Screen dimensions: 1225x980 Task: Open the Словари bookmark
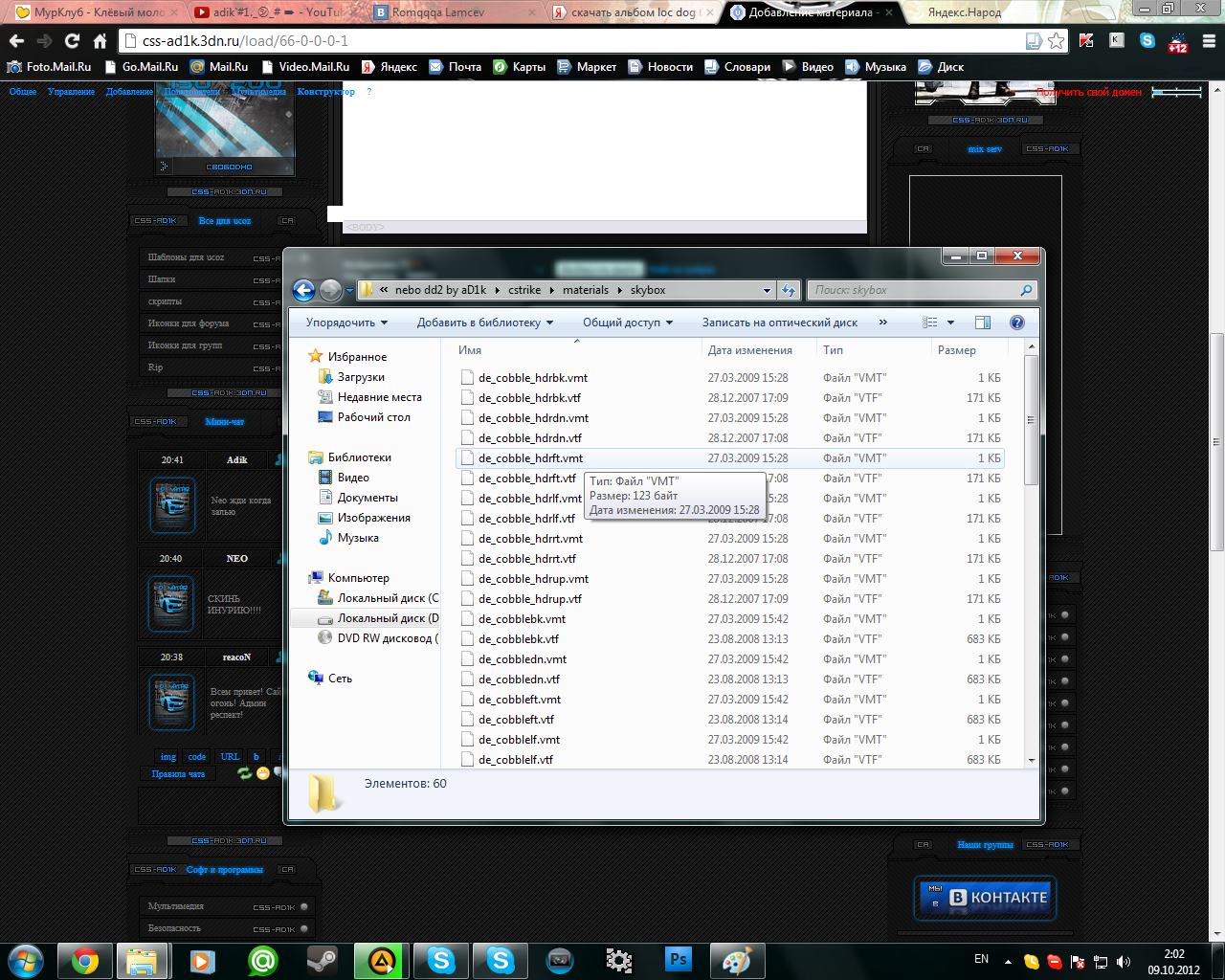click(x=738, y=67)
